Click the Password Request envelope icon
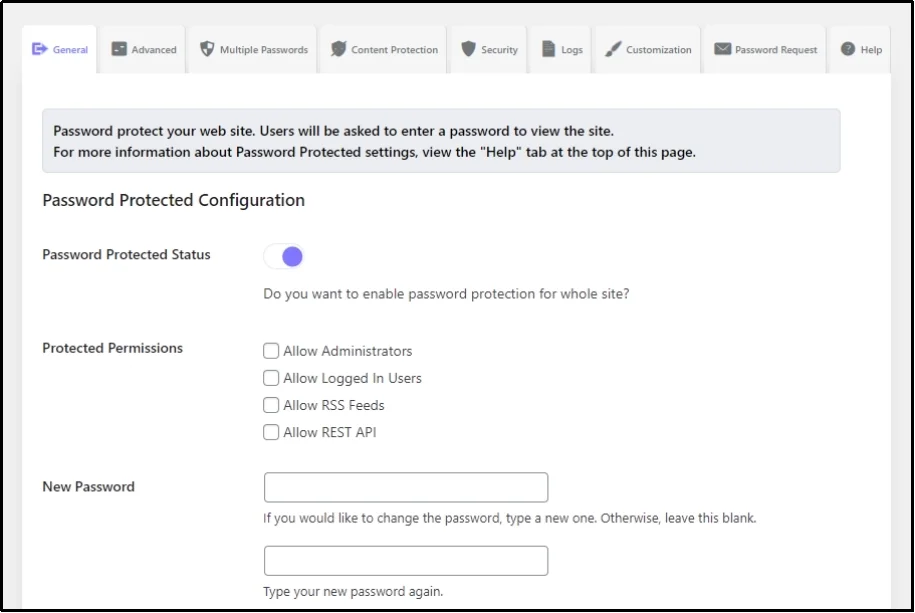915x613 pixels. 723,47
